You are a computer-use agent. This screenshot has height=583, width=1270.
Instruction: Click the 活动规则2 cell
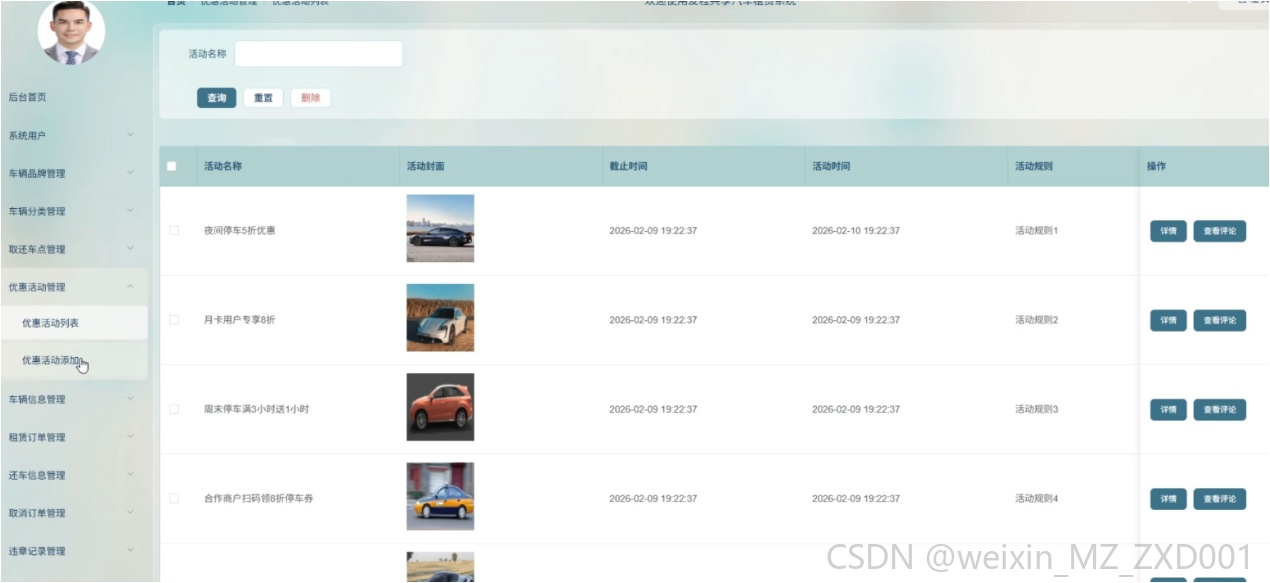click(1036, 320)
